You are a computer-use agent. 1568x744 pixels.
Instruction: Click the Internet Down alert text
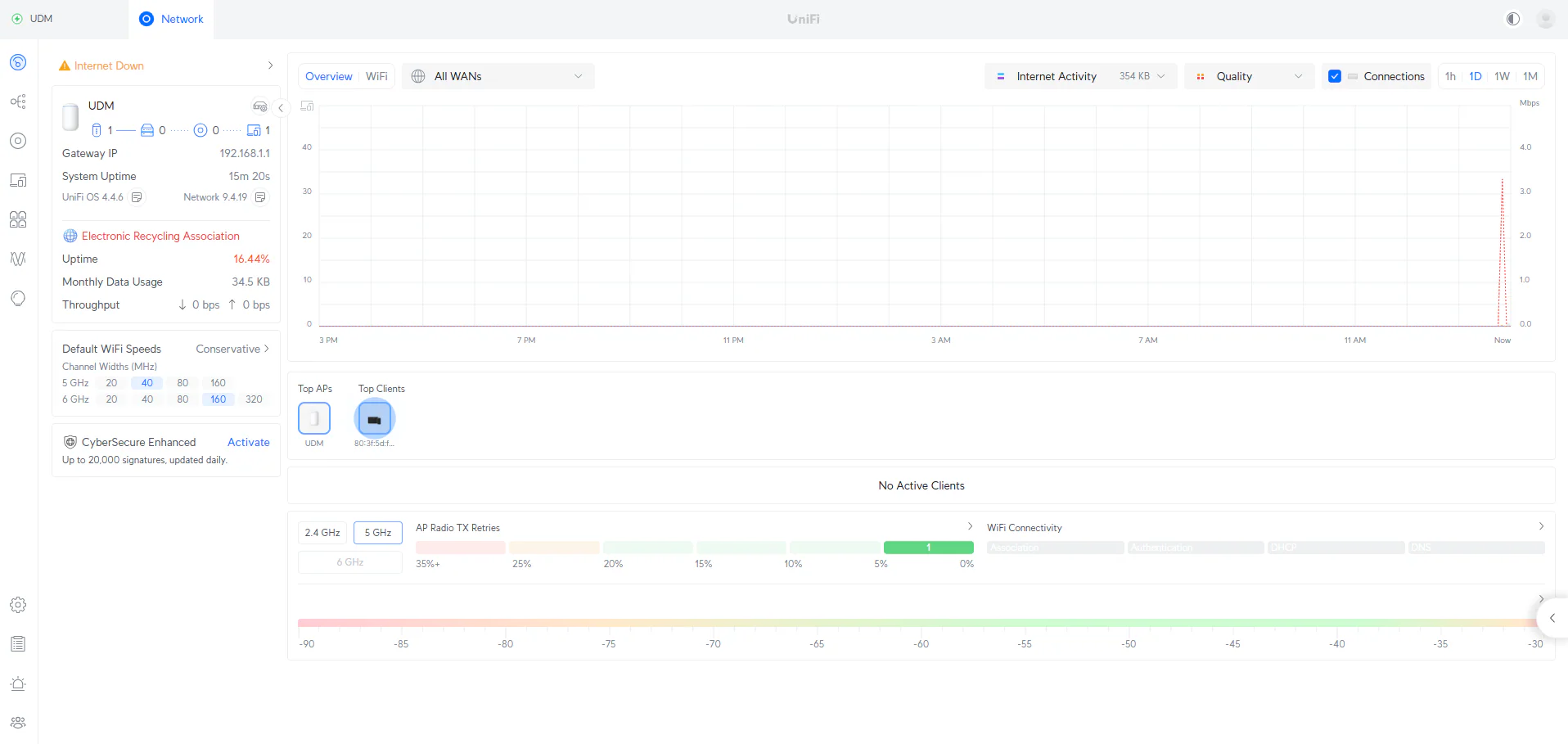(x=109, y=65)
